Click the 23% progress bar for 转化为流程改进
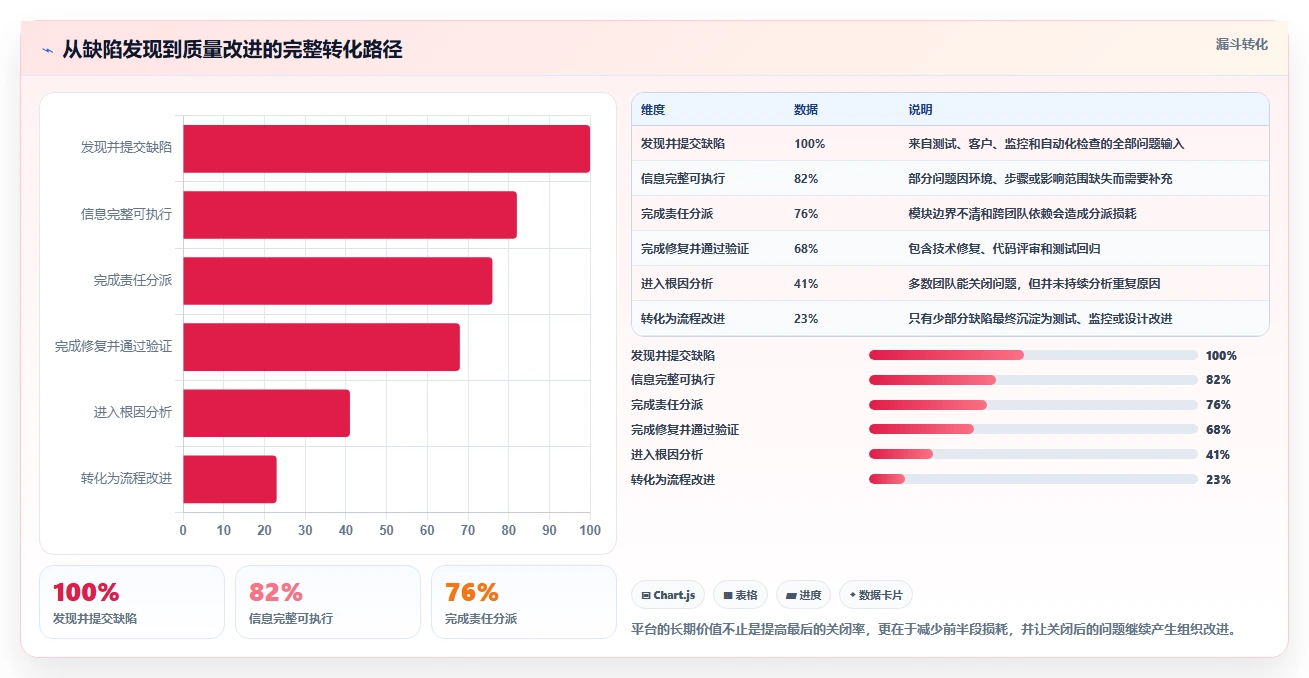The image size is (1309, 678). 1033,479
